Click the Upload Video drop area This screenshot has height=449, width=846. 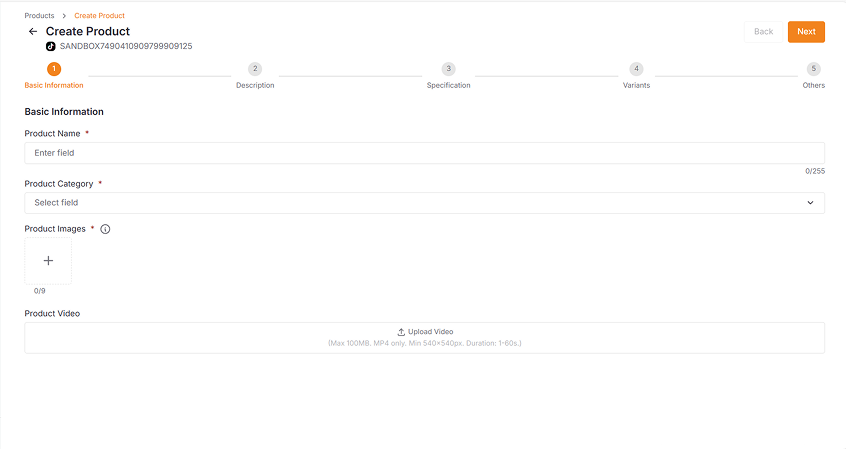[424, 337]
